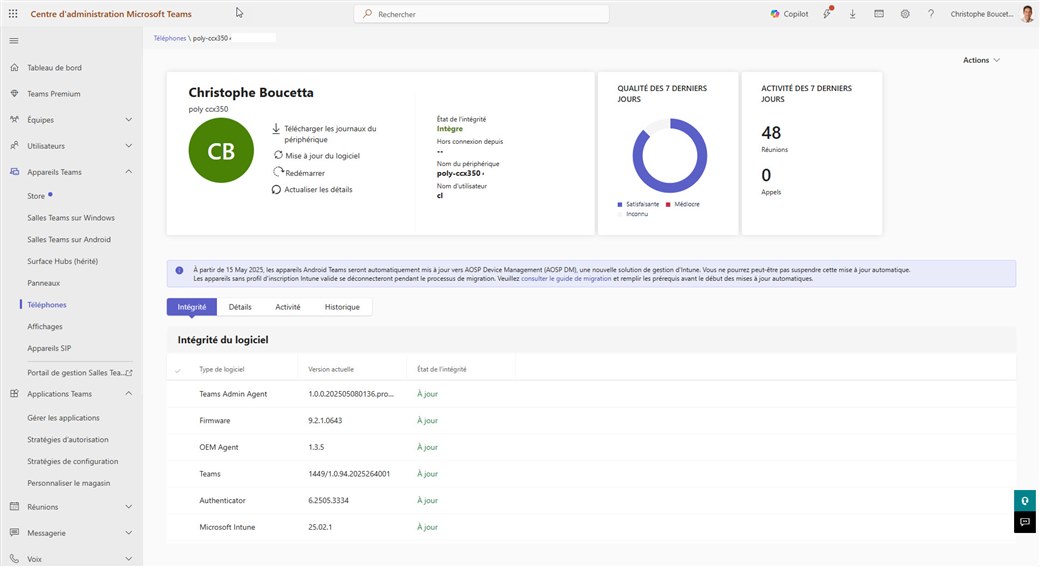This screenshot has width=1040, height=567.
Task: Open the consulter le guide de migration link
Action: coord(565,279)
